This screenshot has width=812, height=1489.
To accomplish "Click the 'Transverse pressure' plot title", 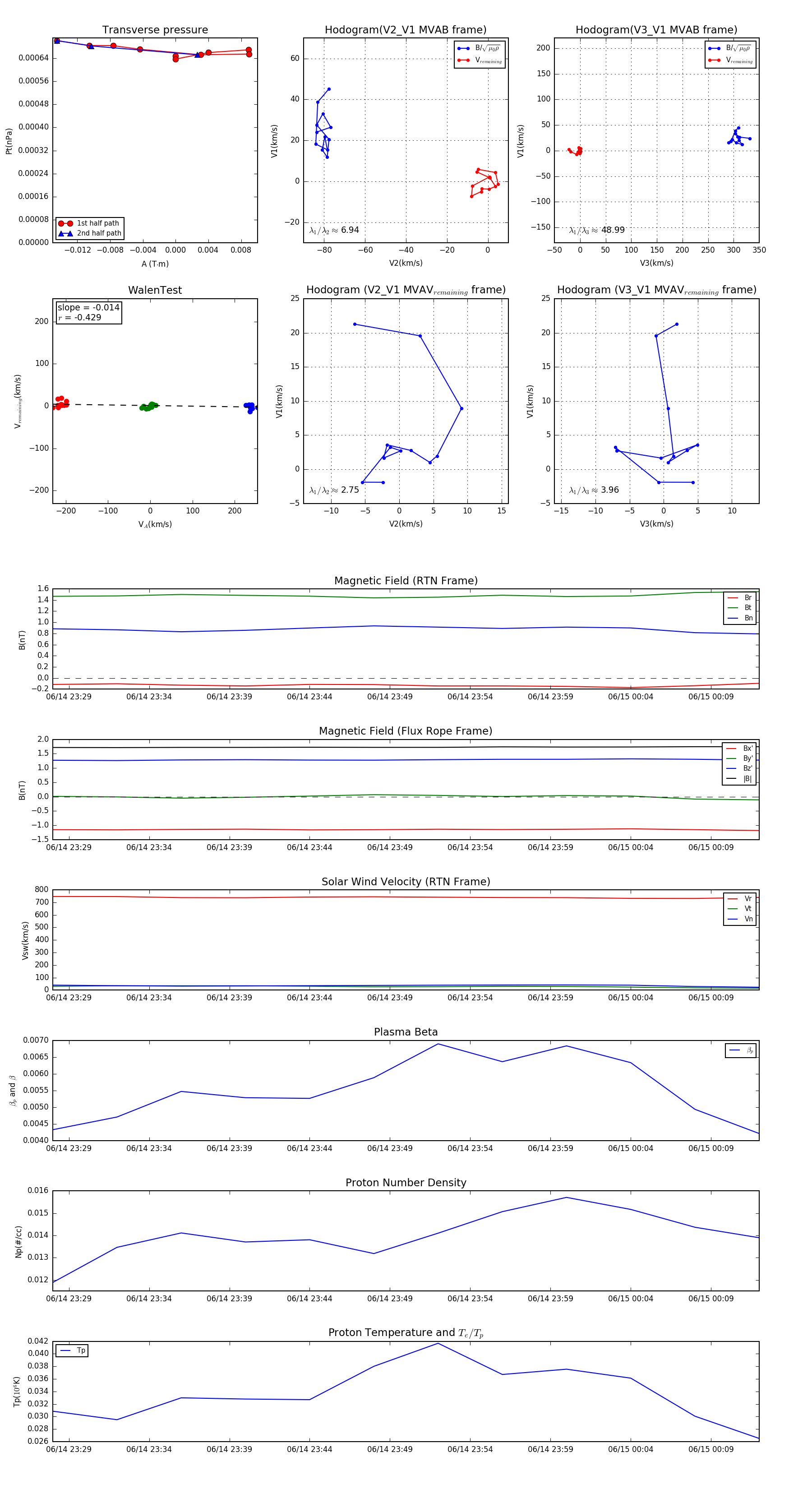I will point(155,30).
